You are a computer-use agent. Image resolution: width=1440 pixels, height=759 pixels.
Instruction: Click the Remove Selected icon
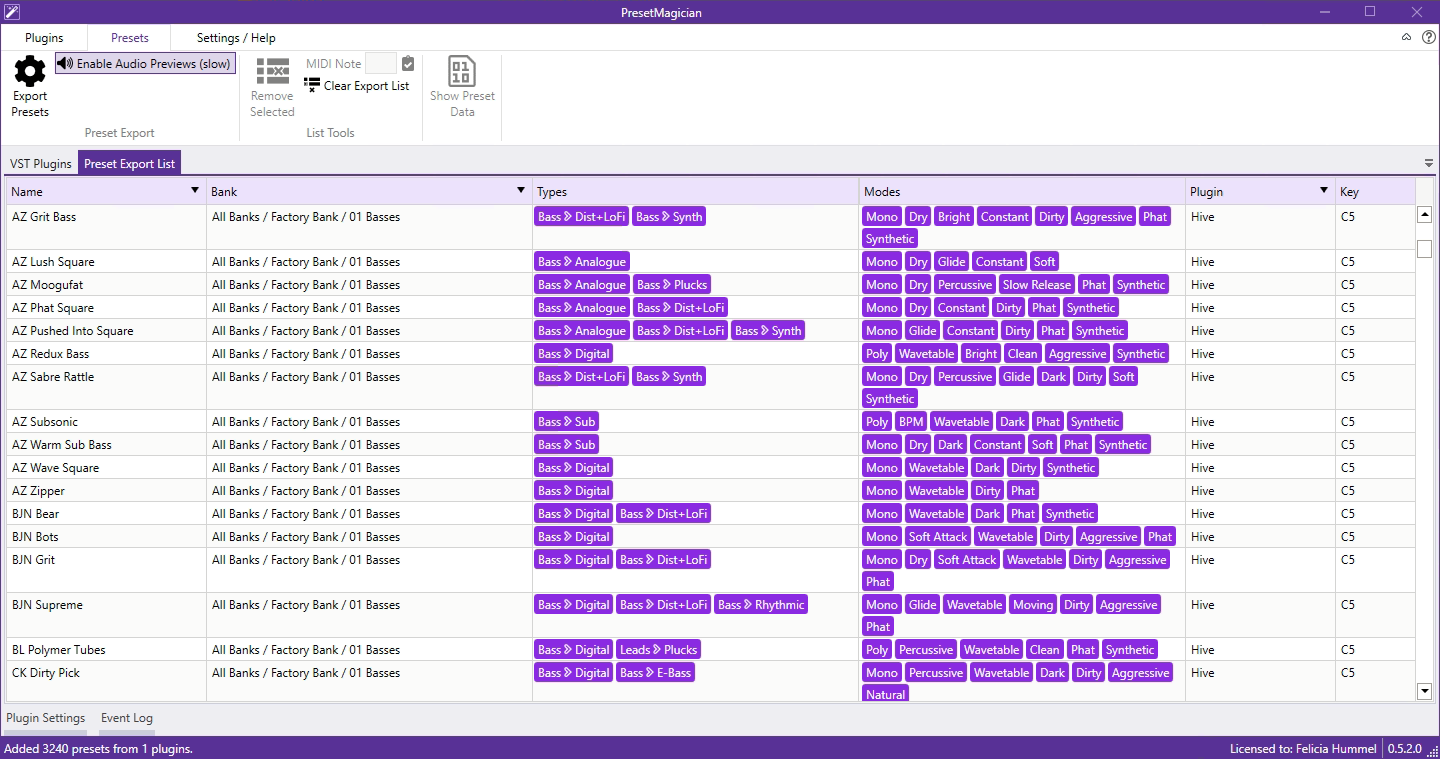pos(272,71)
